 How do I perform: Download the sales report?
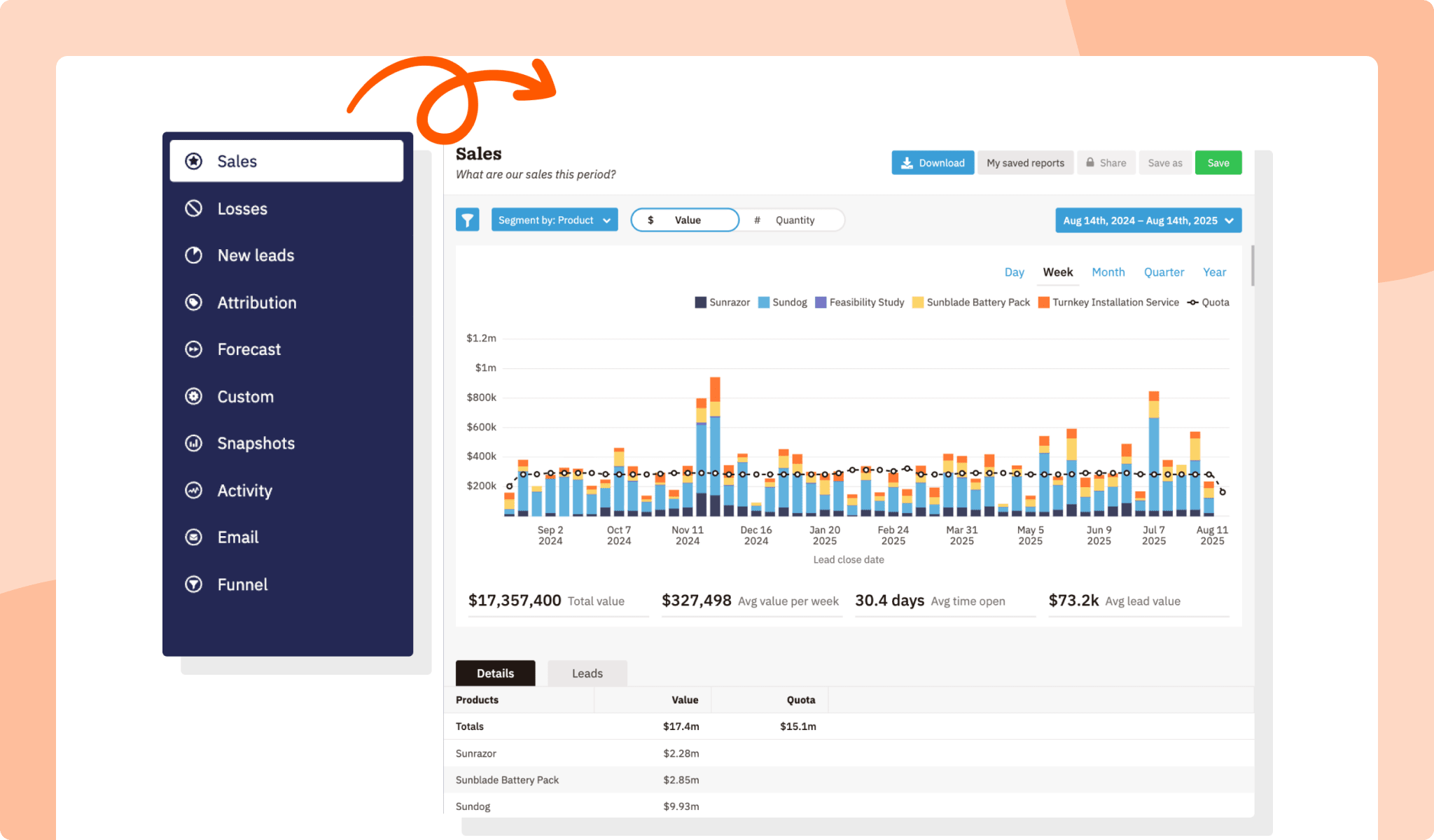[x=933, y=162]
